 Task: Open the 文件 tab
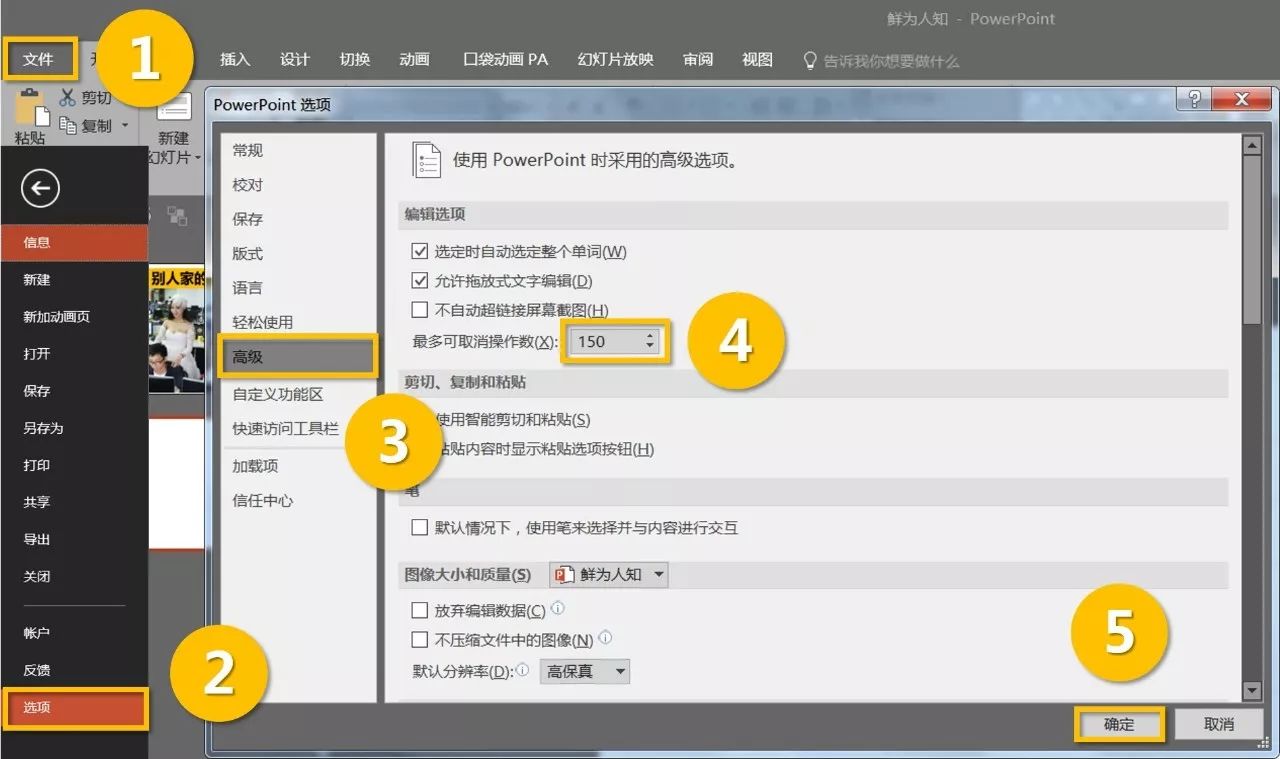[x=38, y=60]
